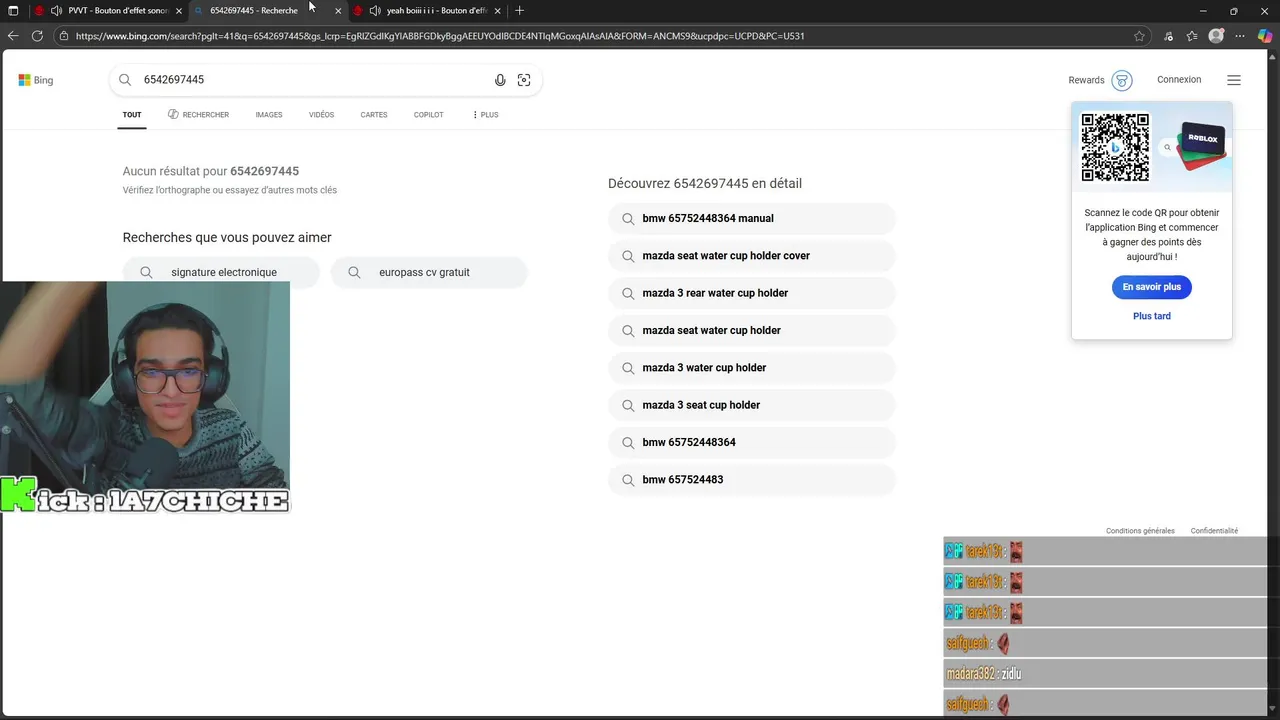
Task: Close the PVVT Bouton d'effet tab
Action: (x=179, y=10)
